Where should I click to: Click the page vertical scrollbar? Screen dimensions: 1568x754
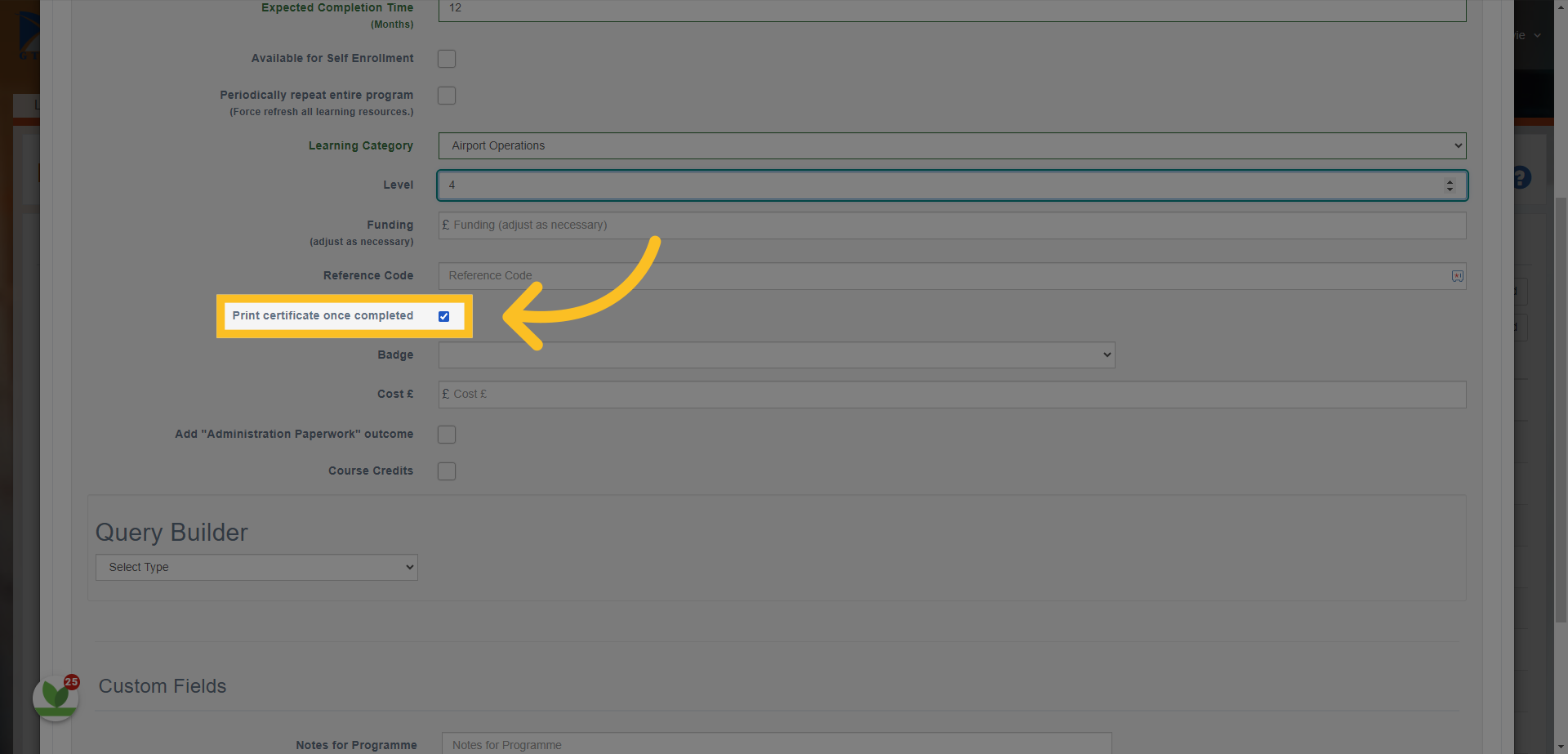coord(1561,408)
